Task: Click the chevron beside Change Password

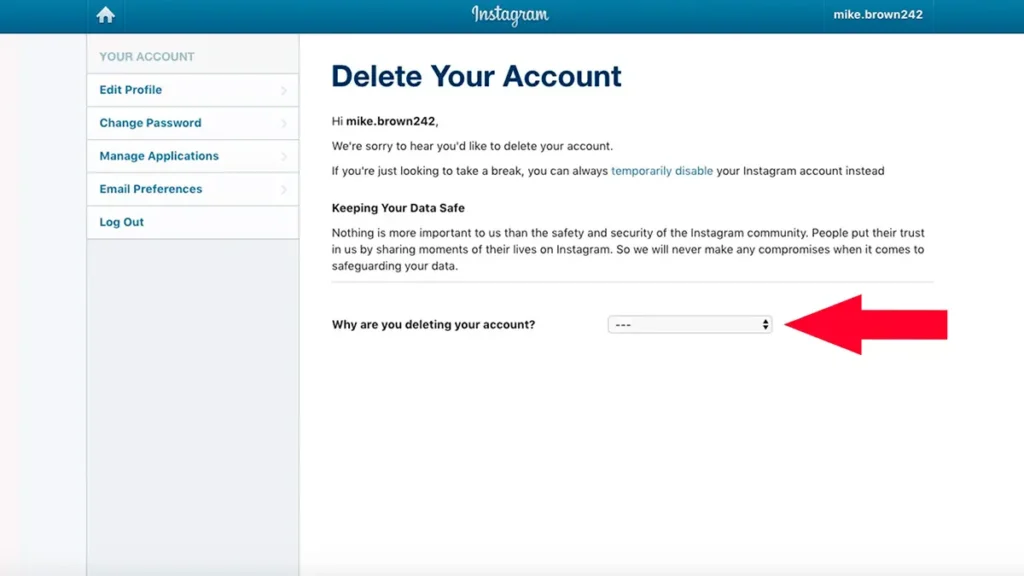Action: tap(284, 123)
